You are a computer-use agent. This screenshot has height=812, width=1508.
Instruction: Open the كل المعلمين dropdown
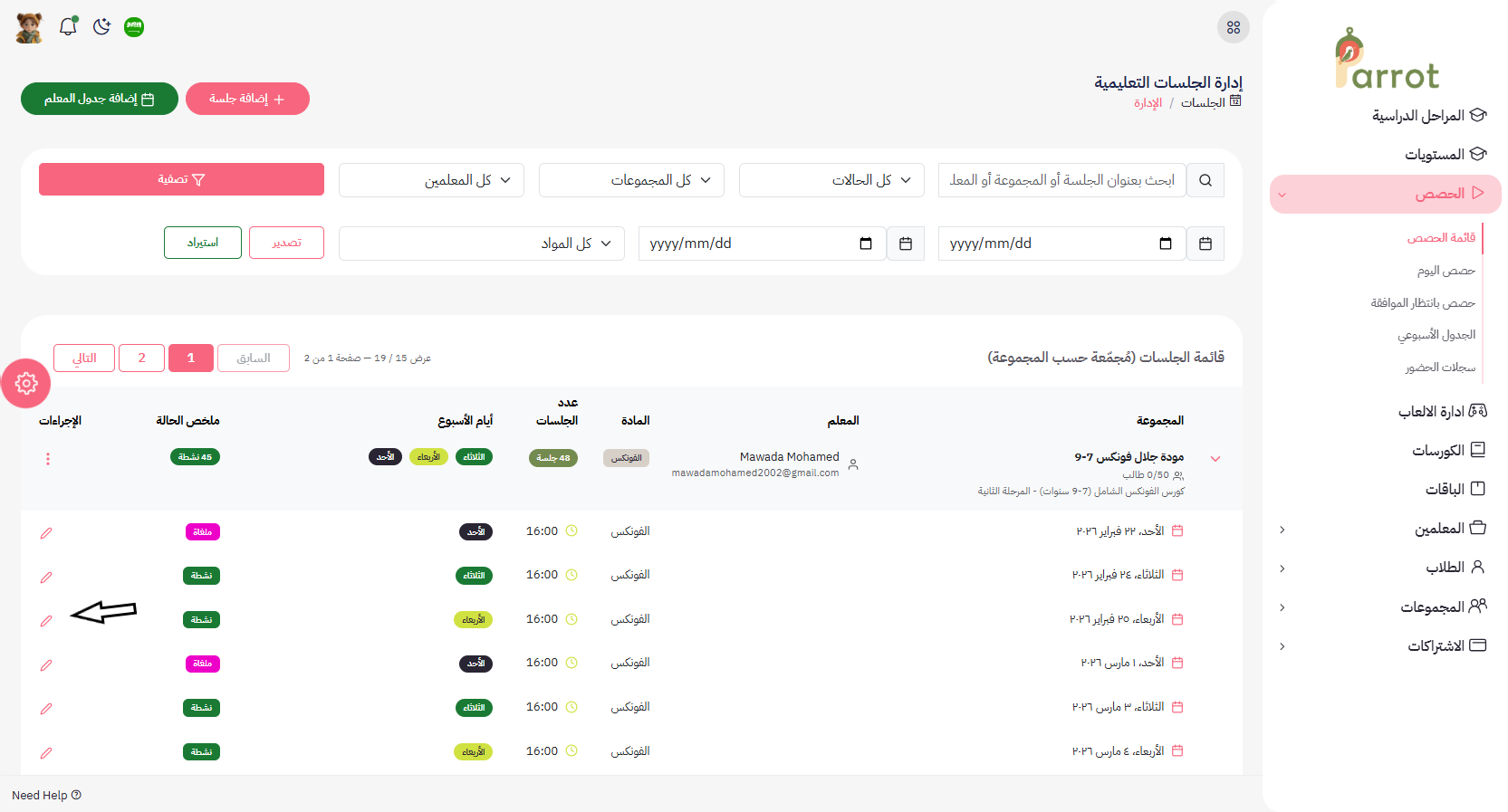pyautogui.click(x=430, y=180)
